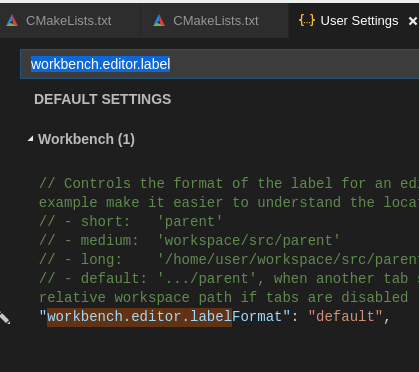The width and height of the screenshot is (419, 372).
Task: Click the DEFAULT SETTINGS heading
Action: click(103, 99)
